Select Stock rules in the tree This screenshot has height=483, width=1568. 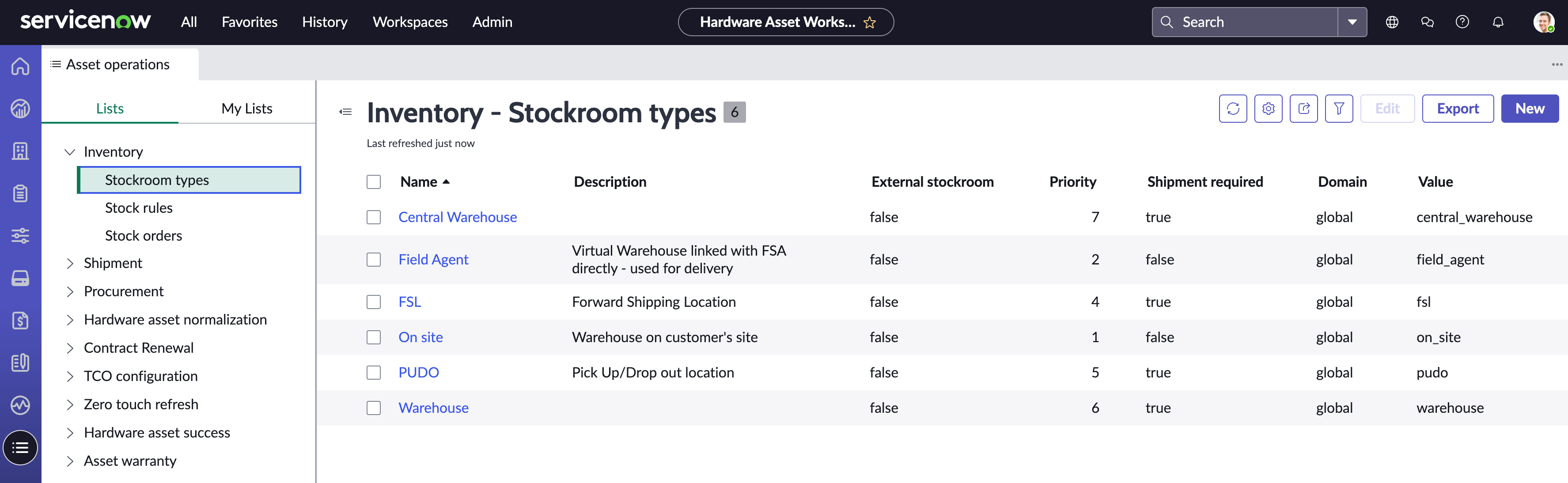tap(139, 208)
